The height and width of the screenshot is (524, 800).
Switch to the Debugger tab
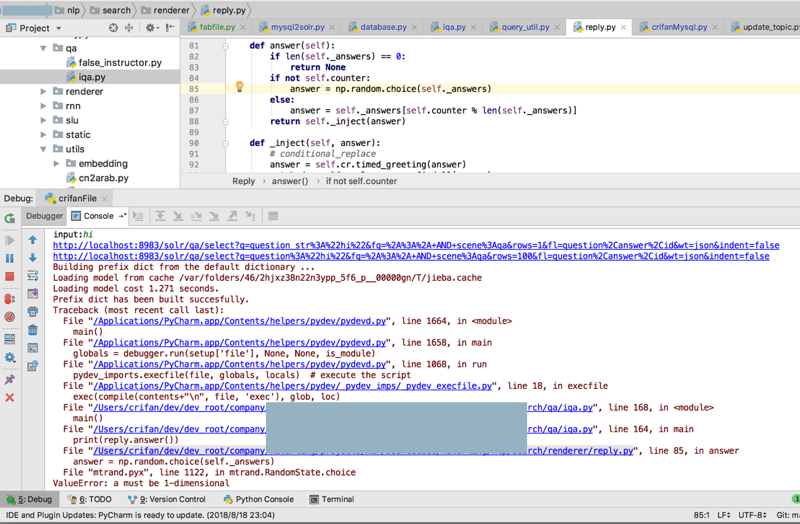pyautogui.click(x=44, y=216)
